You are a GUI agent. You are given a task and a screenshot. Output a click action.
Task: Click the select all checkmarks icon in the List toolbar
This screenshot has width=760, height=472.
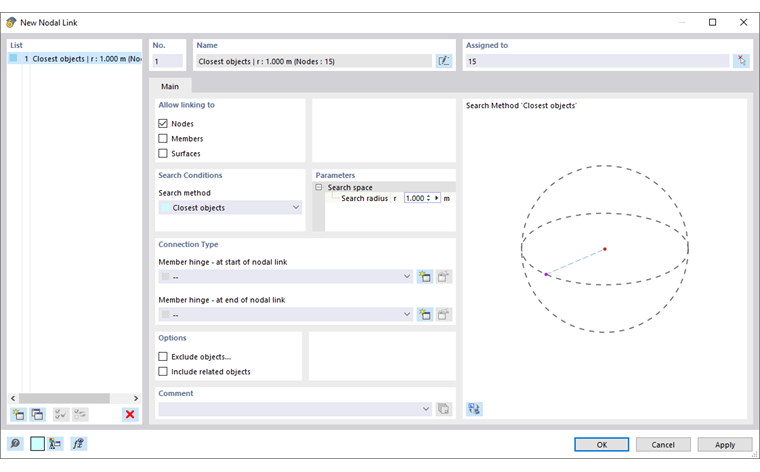click(x=61, y=414)
